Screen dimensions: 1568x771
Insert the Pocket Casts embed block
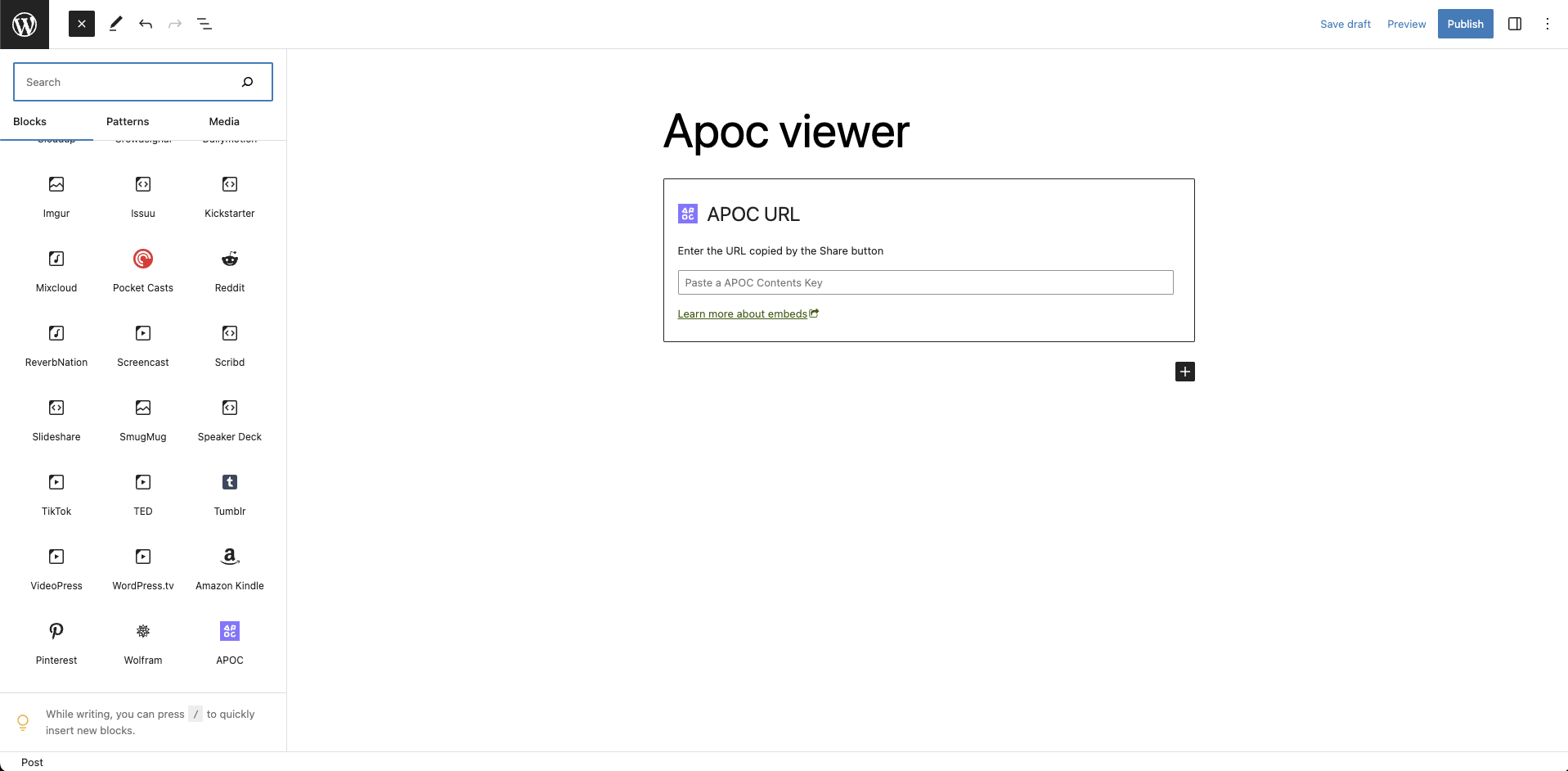pos(143,270)
